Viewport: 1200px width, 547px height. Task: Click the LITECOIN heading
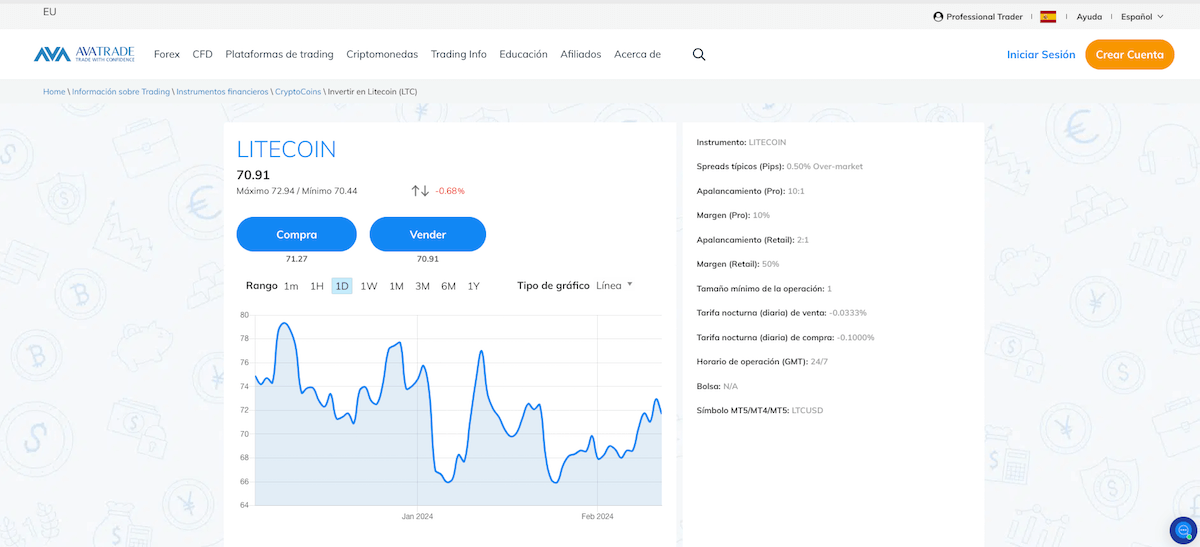click(287, 150)
